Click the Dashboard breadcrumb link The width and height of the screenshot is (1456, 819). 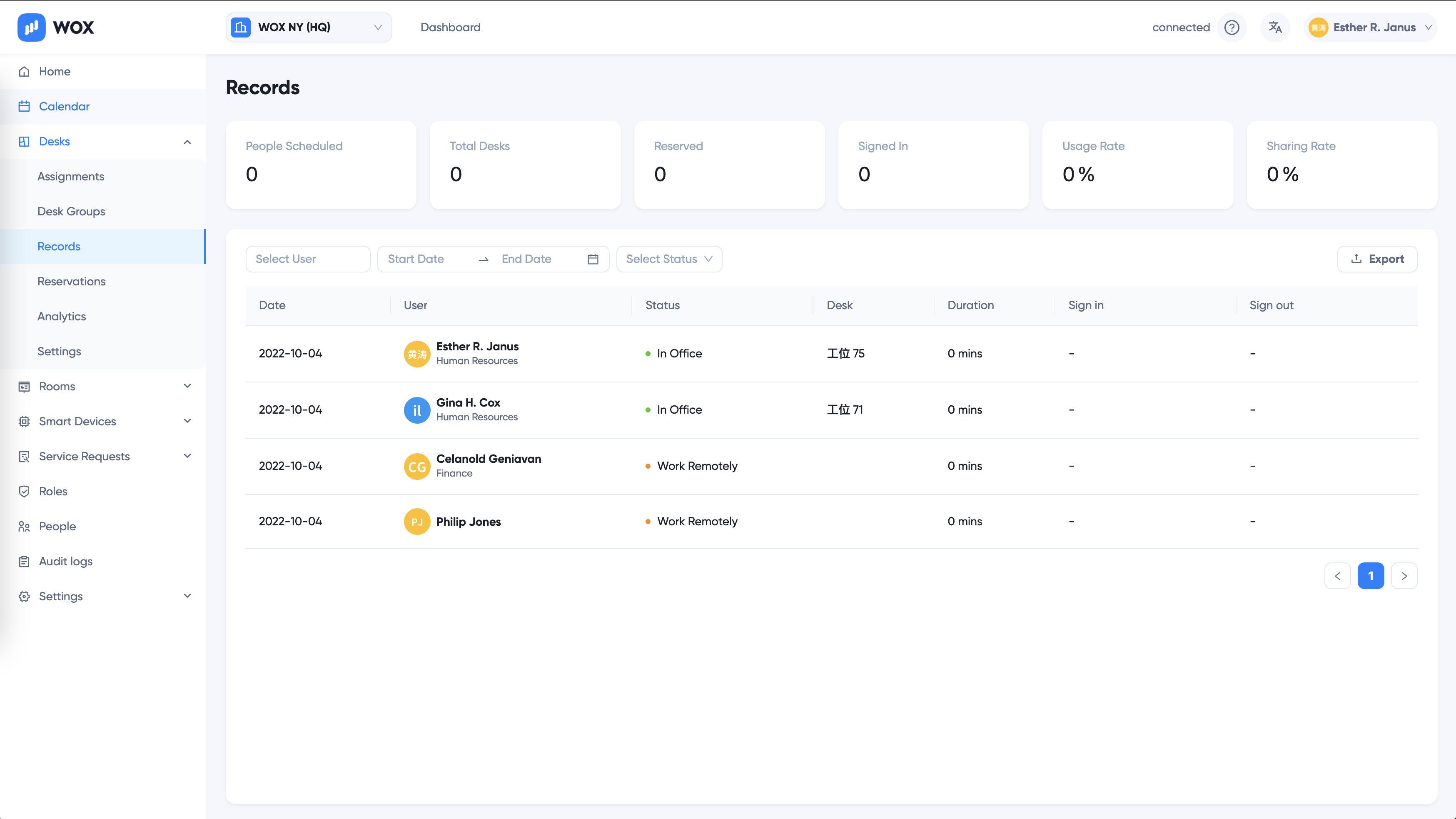pyautogui.click(x=451, y=27)
